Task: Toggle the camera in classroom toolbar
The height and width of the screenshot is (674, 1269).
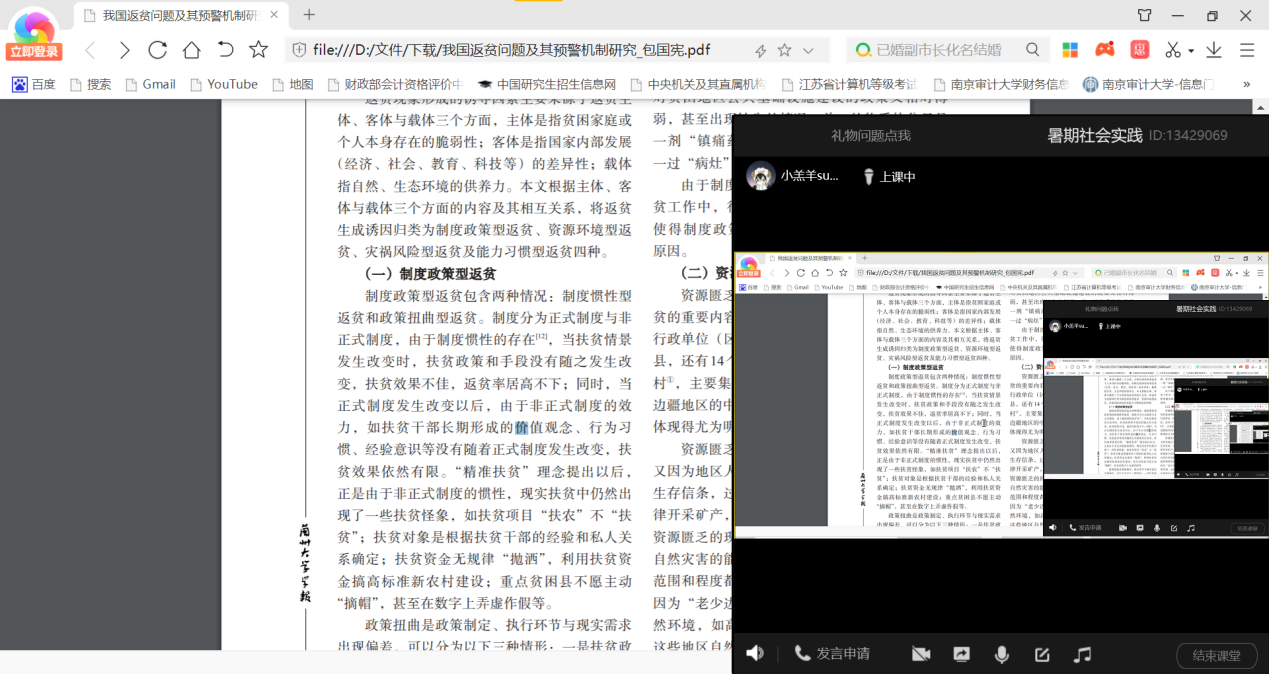Action: (921, 654)
